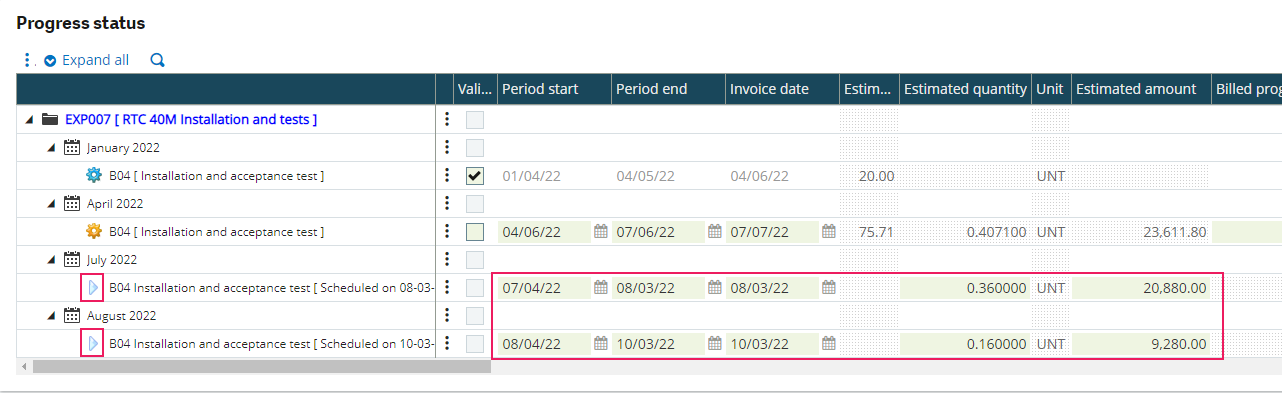
Task: Toggle validation checkbox on EXP007 row
Action: click(475, 120)
